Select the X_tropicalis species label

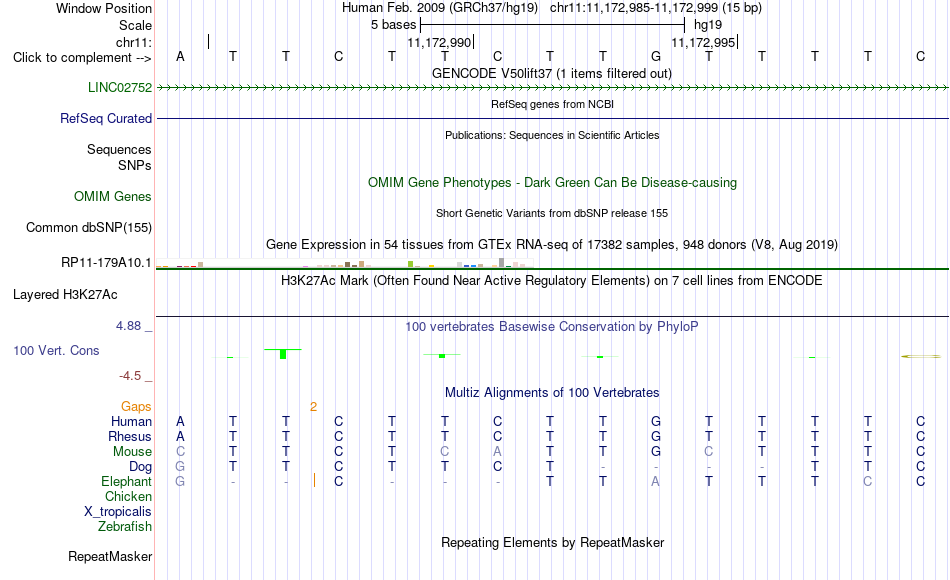[x=118, y=512]
